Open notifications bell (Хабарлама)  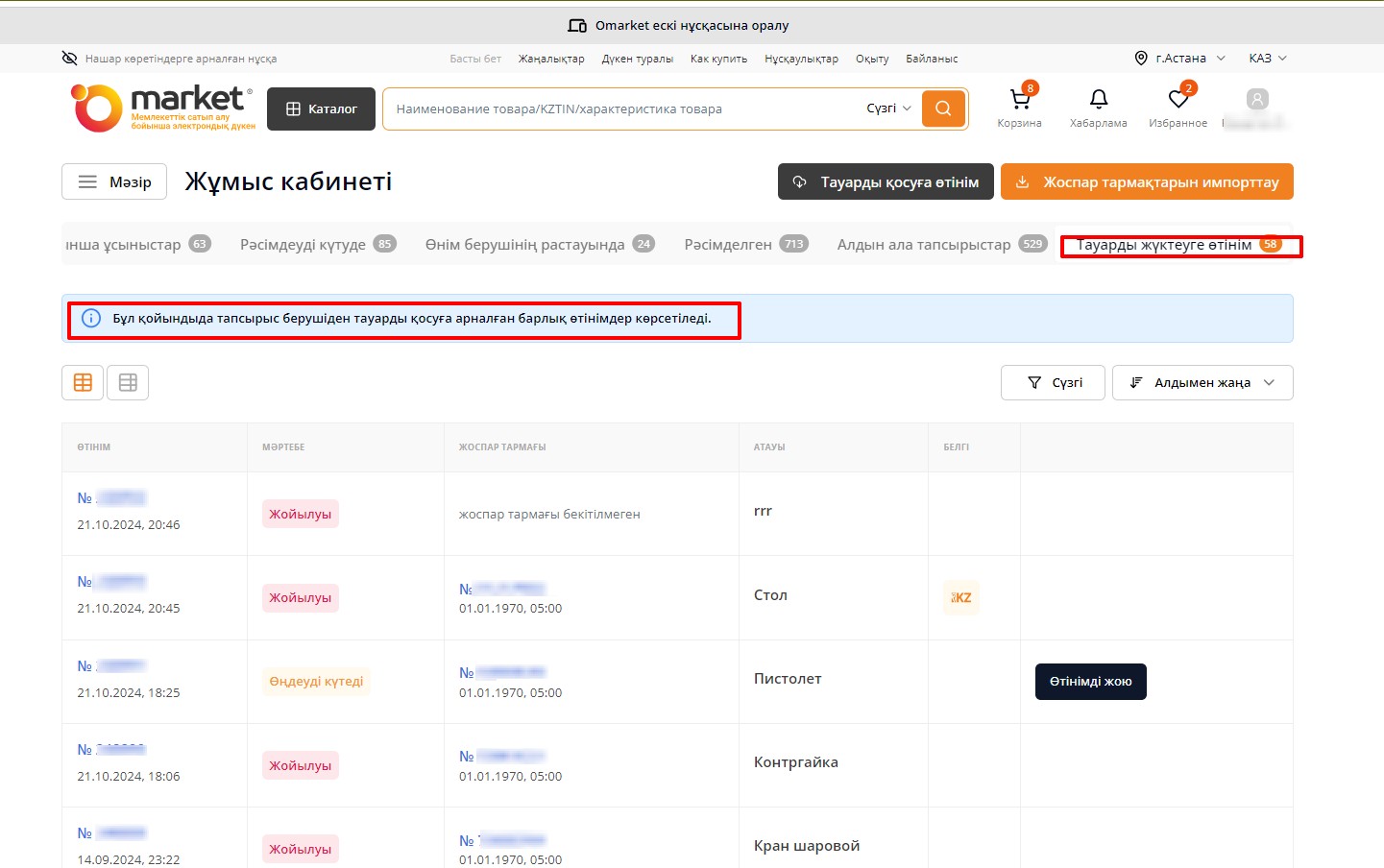[x=1098, y=100]
